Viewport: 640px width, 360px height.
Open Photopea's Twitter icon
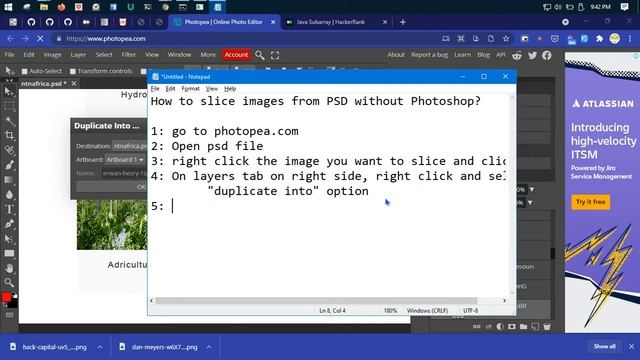[532, 55]
